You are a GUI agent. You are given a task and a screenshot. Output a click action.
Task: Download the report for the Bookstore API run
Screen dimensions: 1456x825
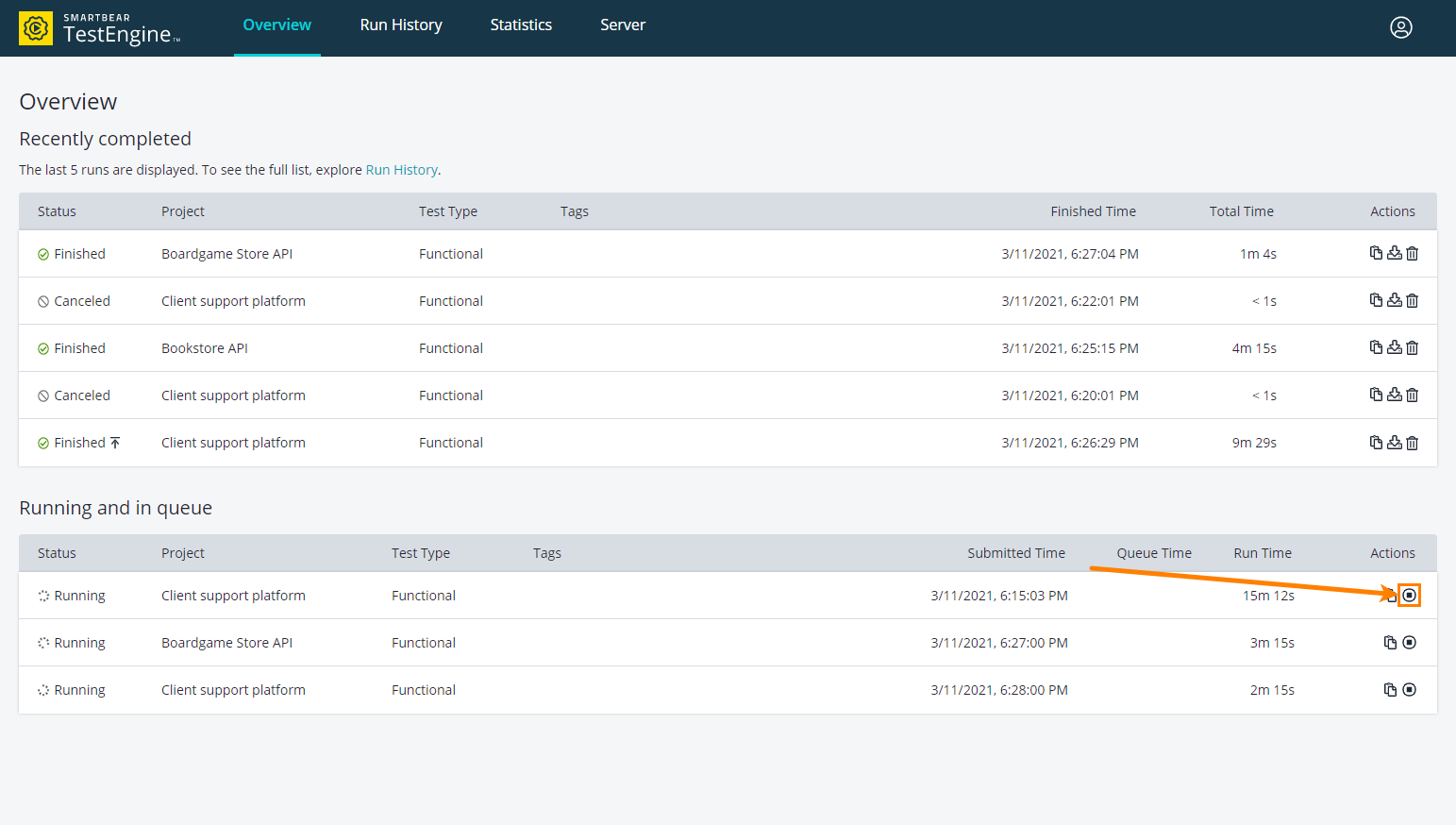(x=1395, y=347)
